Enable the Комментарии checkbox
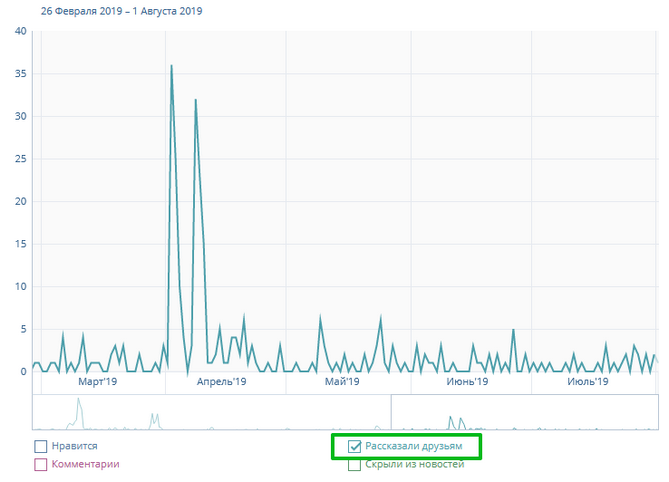This screenshot has width=669, height=482. click(41, 465)
